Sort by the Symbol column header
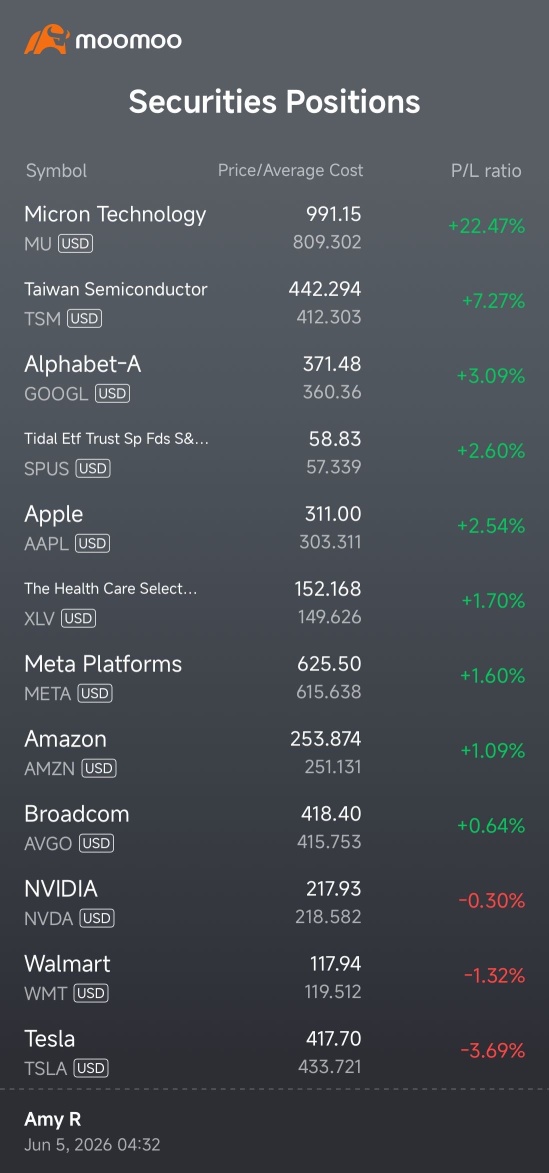This screenshot has height=1173, width=549. point(56,171)
